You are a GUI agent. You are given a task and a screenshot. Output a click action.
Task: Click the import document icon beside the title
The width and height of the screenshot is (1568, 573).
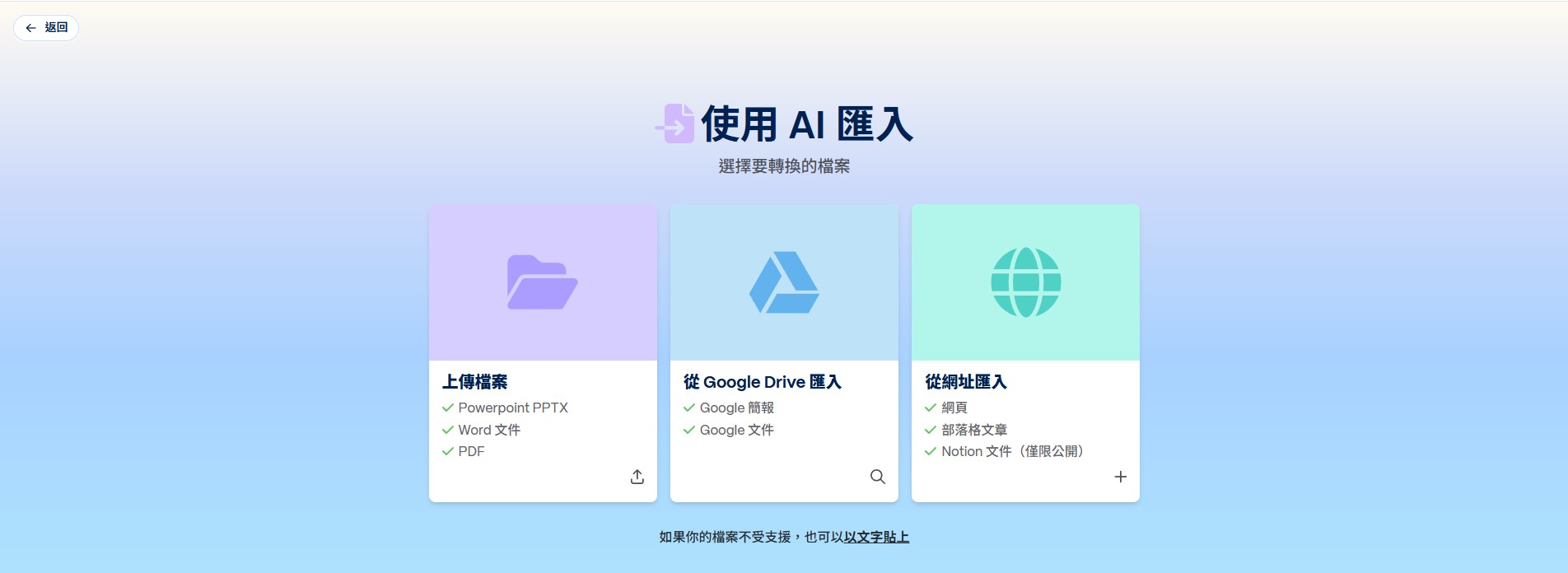coord(676,124)
